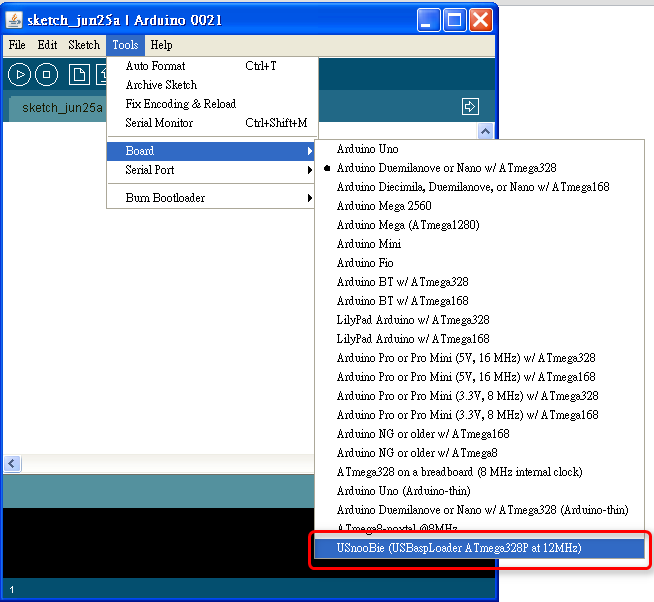The image size is (654, 602).
Task: Click the Stop toolbar icon
Action: [x=46, y=75]
